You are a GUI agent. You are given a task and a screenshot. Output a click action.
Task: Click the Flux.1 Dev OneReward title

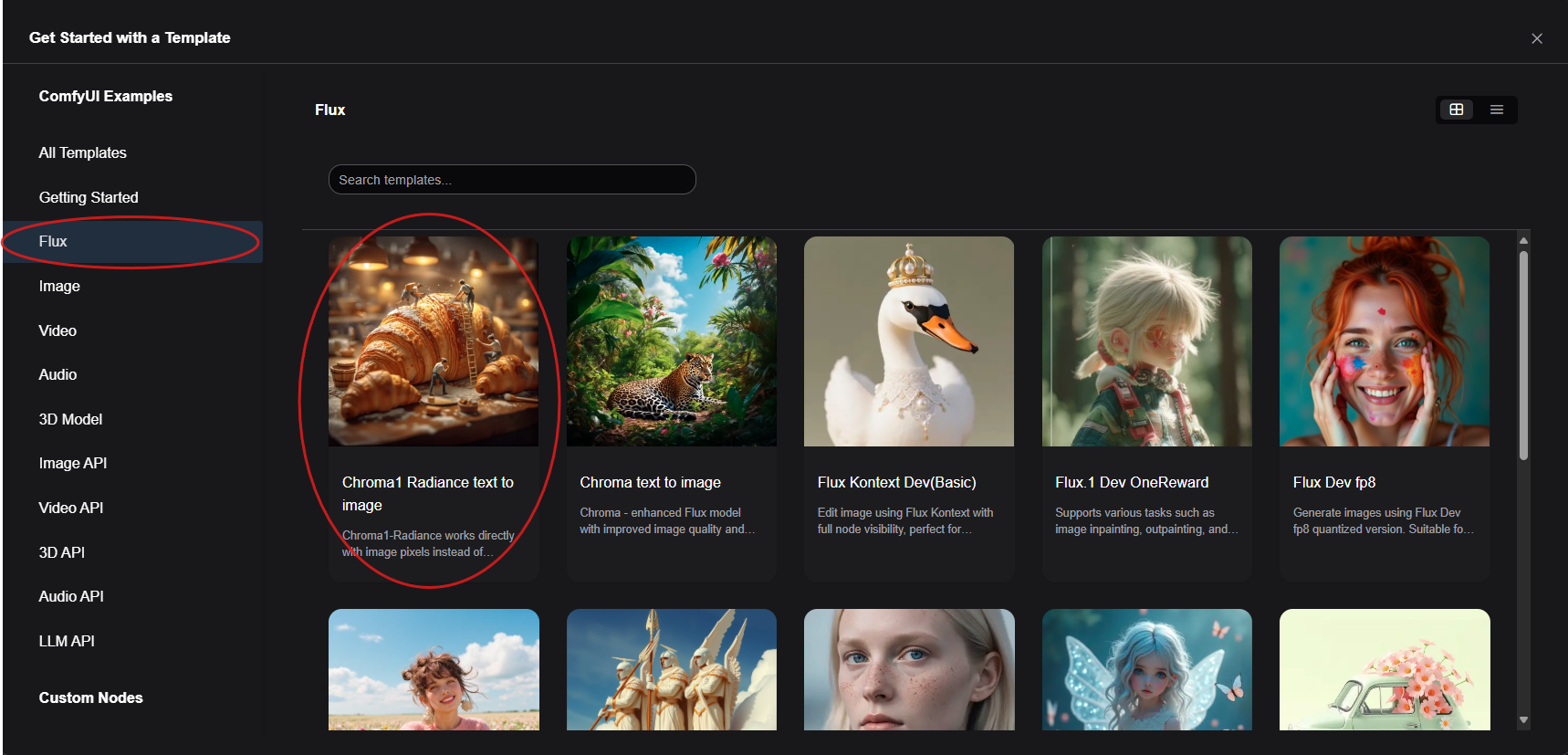point(1132,482)
